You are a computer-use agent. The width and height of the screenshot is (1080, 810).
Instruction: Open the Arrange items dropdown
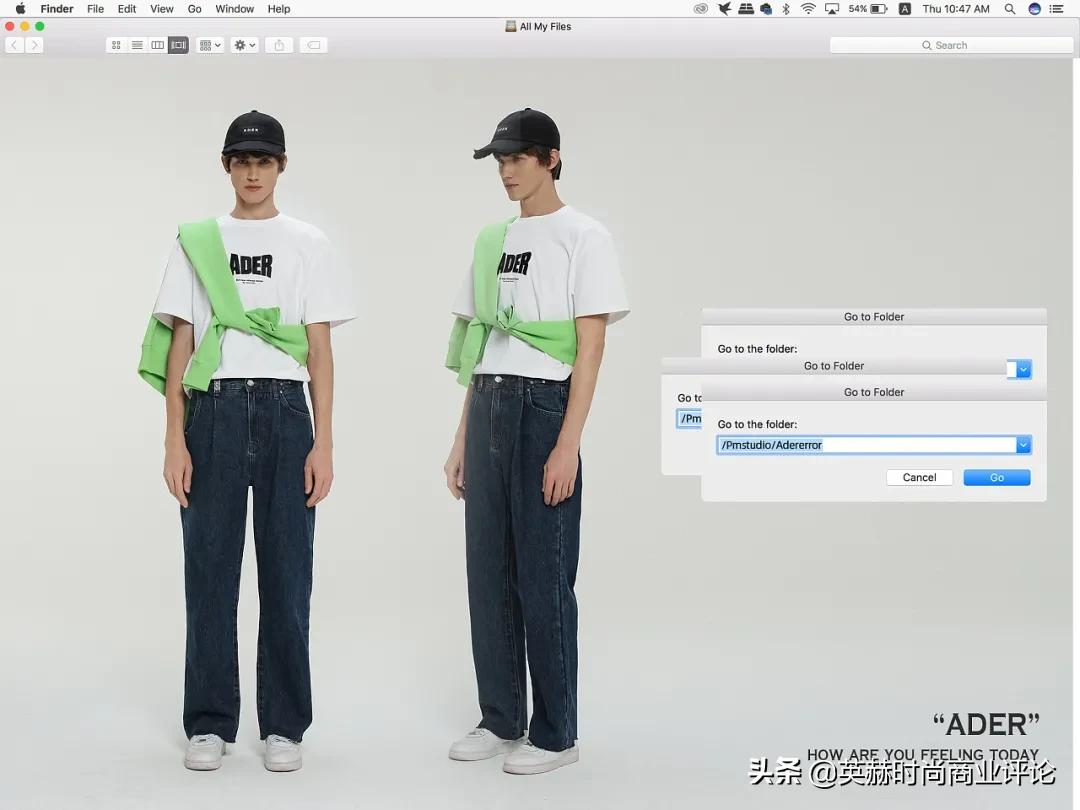(210, 45)
